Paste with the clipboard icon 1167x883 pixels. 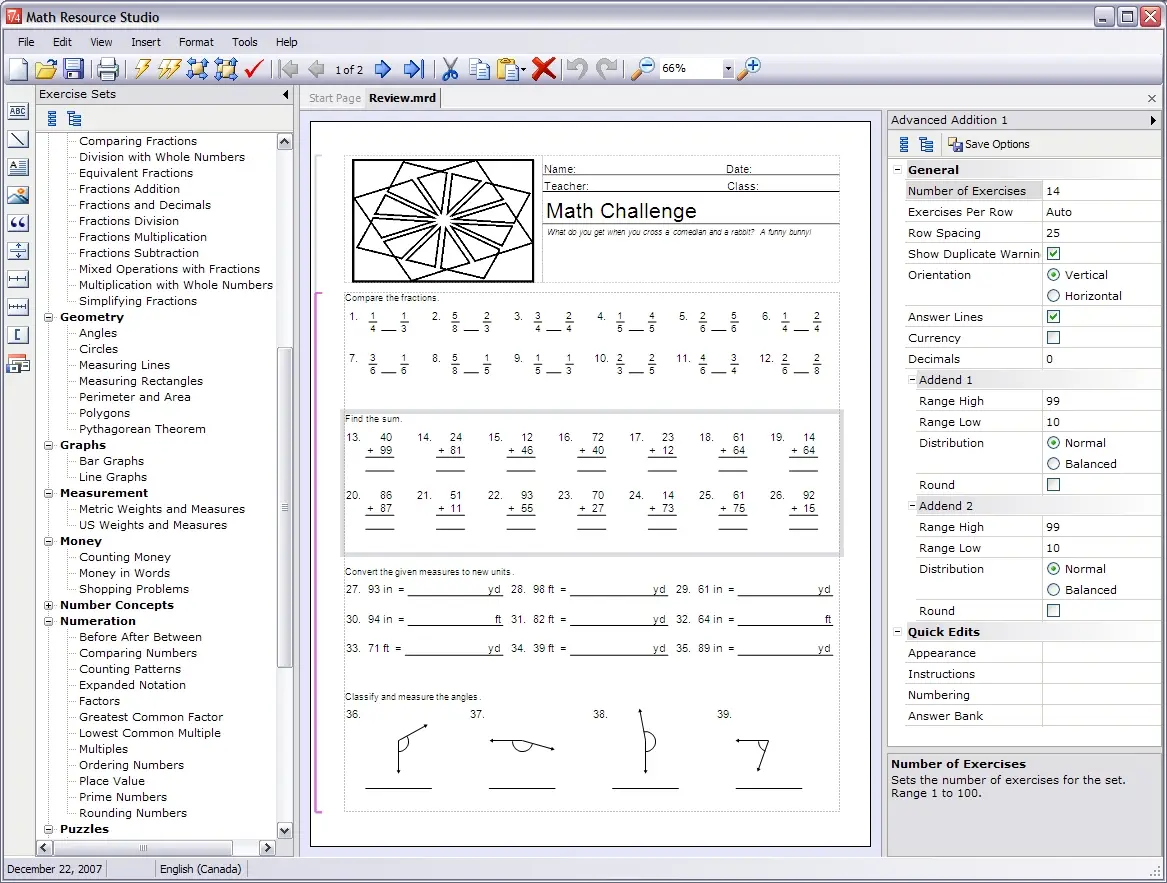(509, 68)
